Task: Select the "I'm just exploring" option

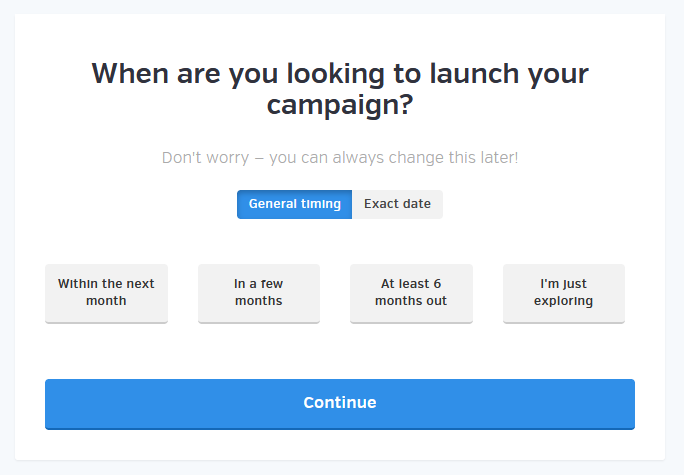Action: [x=564, y=293]
